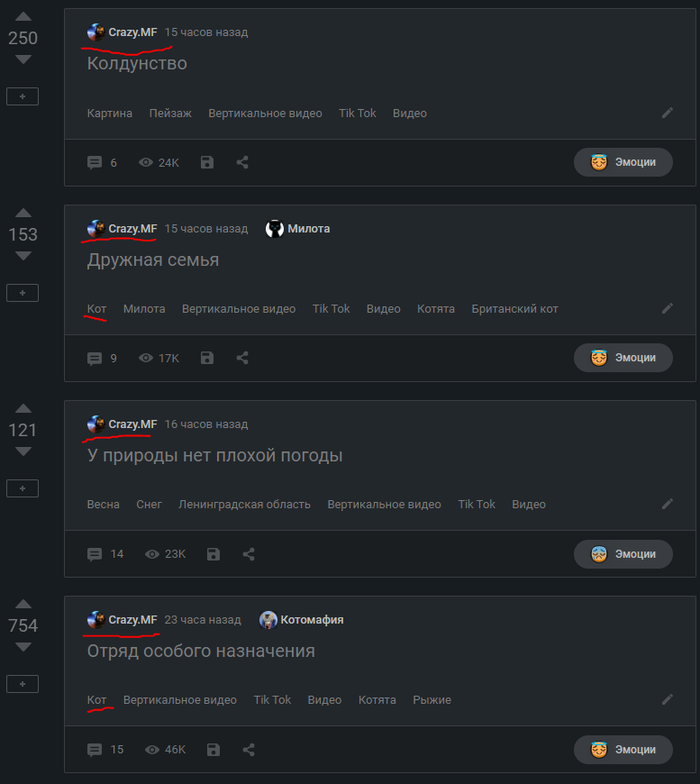Save the post "Отряд особого назначения"
The image size is (700, 784).
click(x=213, y=750)
